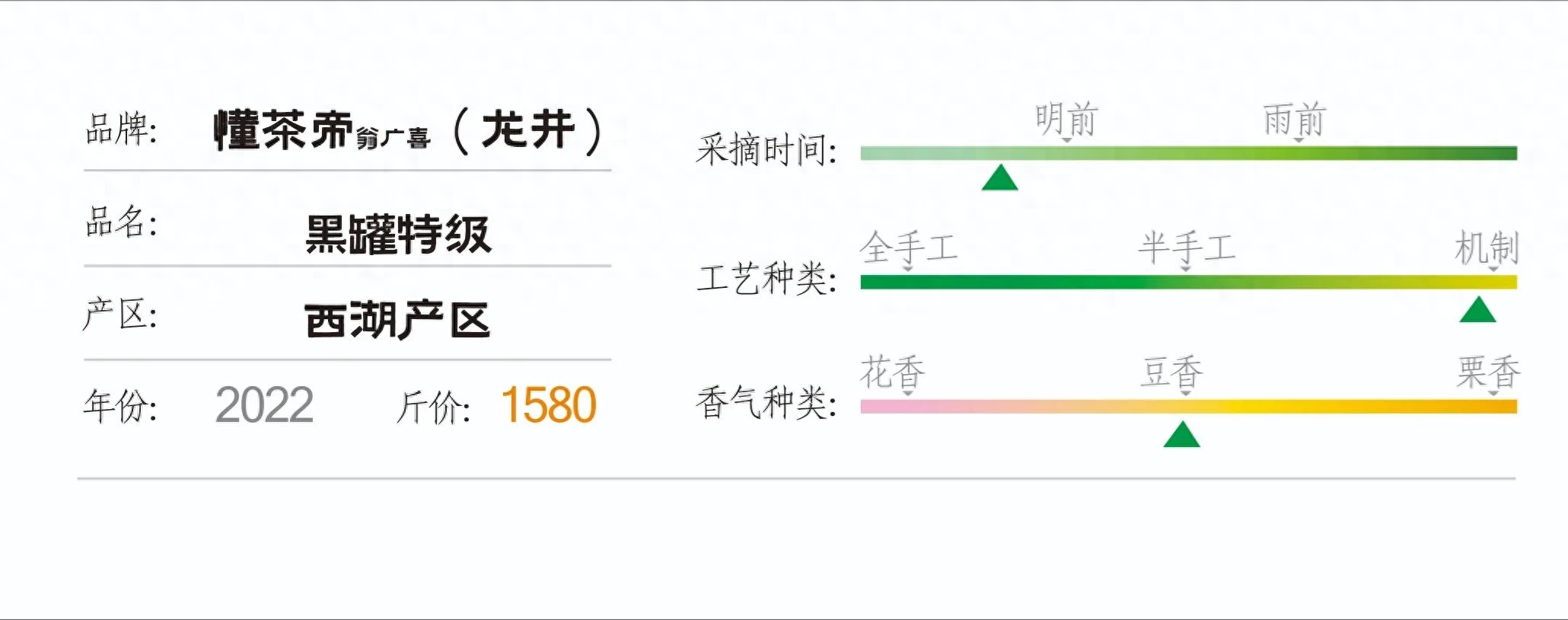Image resolution: width=1568 pixels, height=620 pixels.
Task: Click the 豆香 aroma label
Action: point(1171,372)
